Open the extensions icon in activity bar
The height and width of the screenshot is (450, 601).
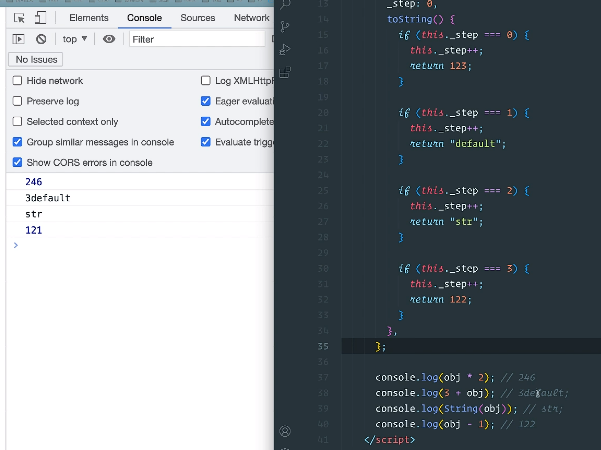[x=285, y=72]
